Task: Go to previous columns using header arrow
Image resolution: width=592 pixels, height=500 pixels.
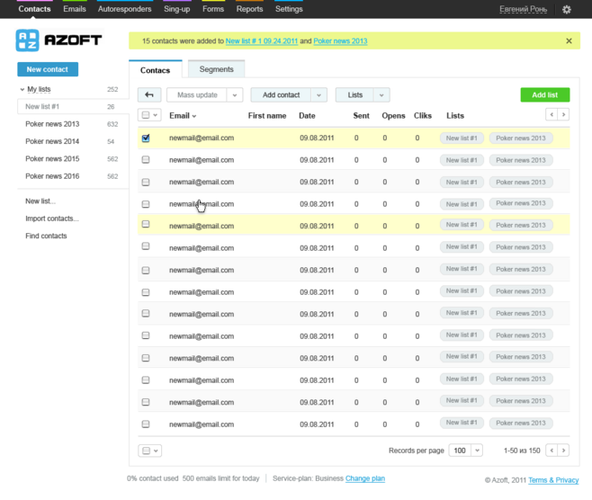Action: [552, 114]
